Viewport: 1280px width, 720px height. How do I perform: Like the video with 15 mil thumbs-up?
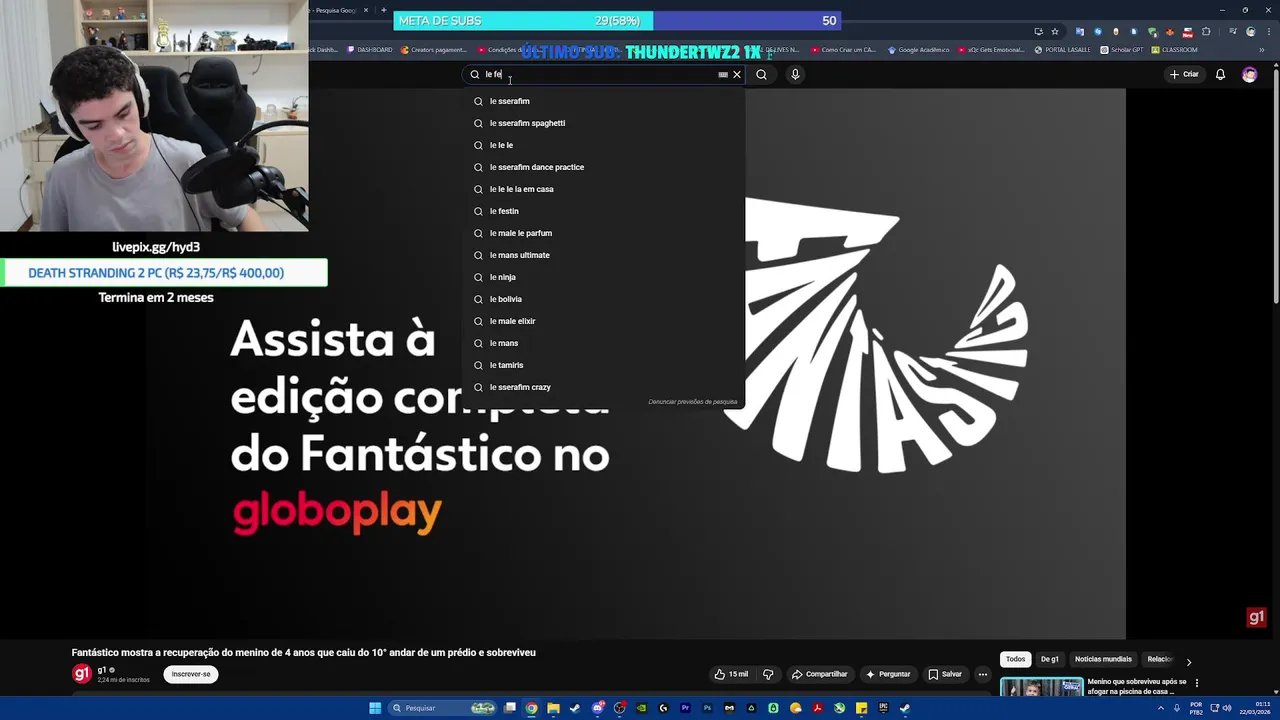[x=731, y=674]
